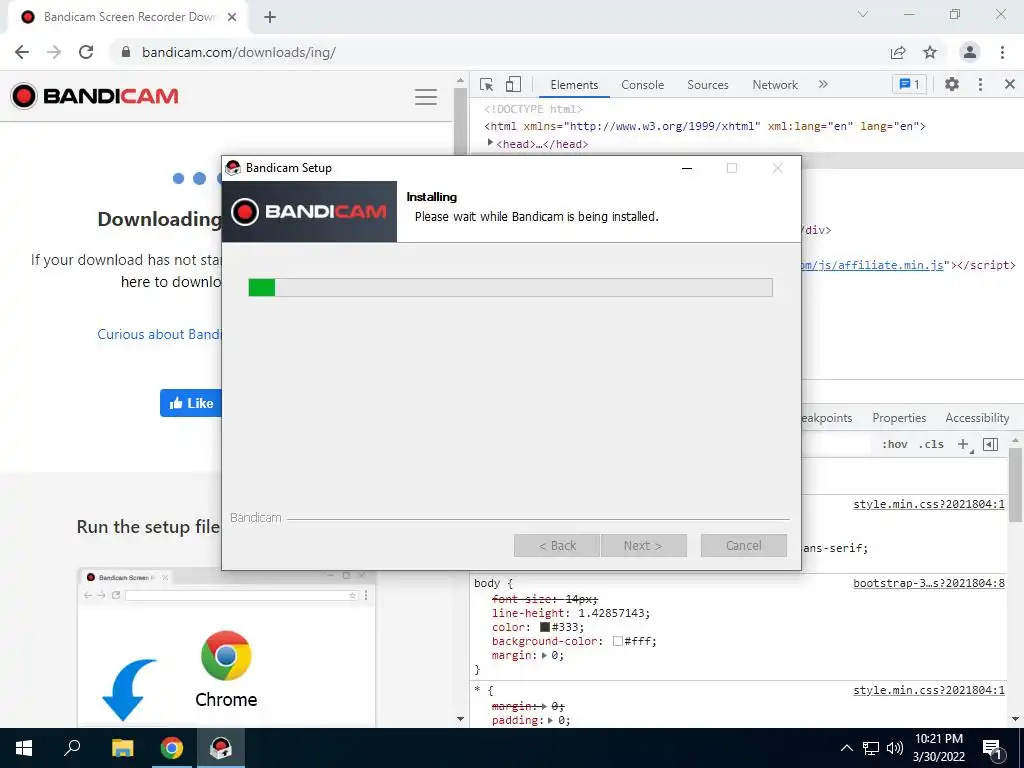Switch to the Elements tab
This screenshot has width=1024, height=768.
tap(574, 85)
